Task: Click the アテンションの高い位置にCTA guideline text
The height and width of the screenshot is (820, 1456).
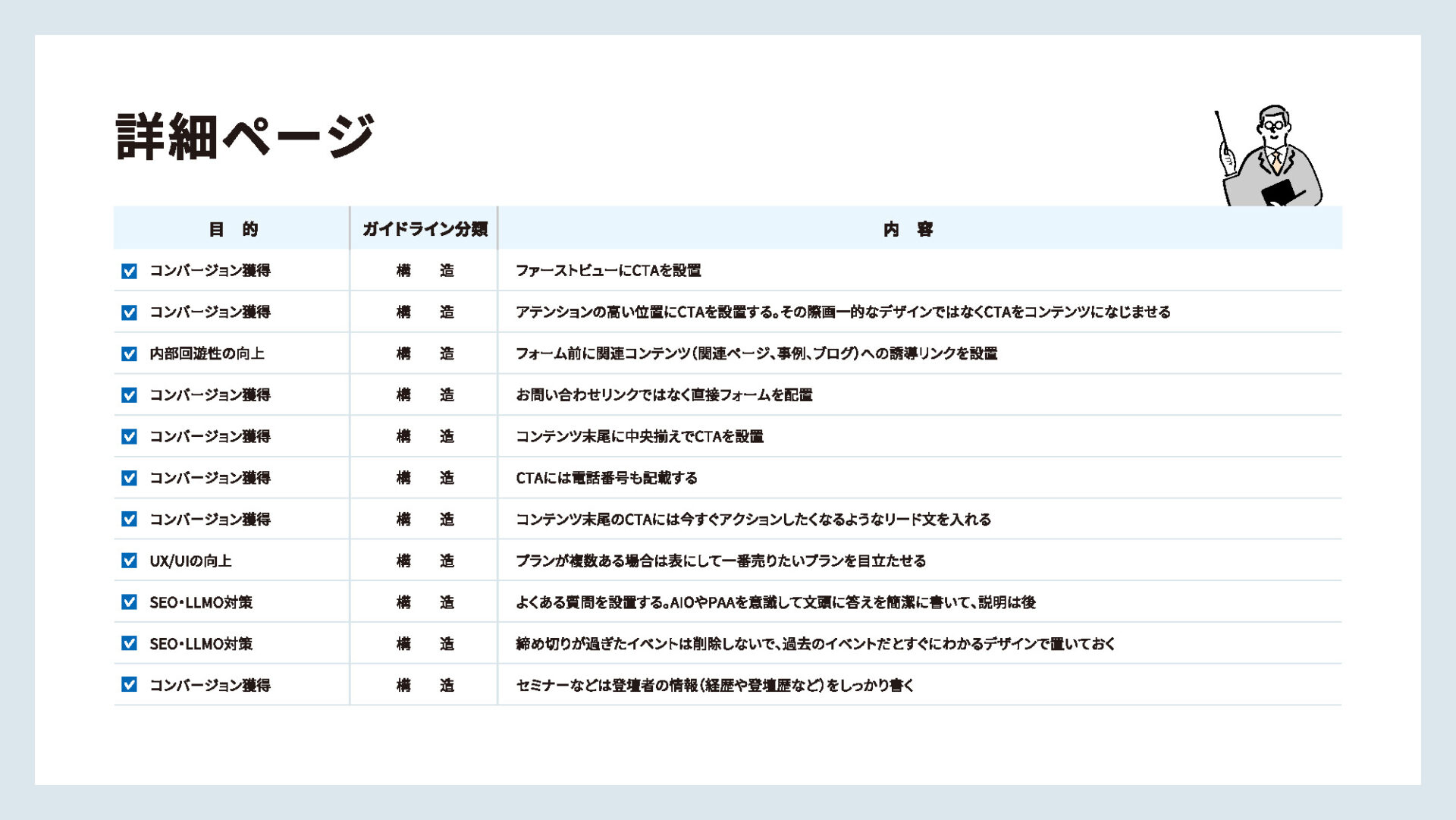Action: pos(843,312)
